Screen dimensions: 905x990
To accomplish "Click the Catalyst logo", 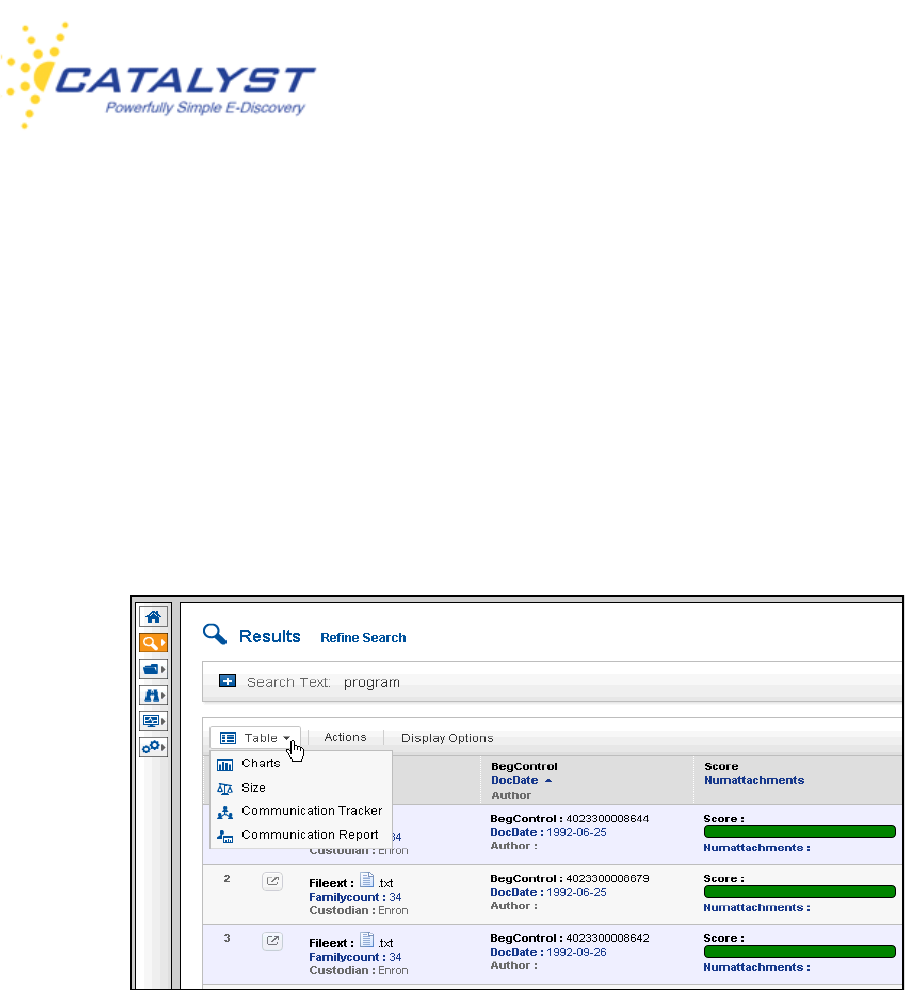I will click(158, 76).
